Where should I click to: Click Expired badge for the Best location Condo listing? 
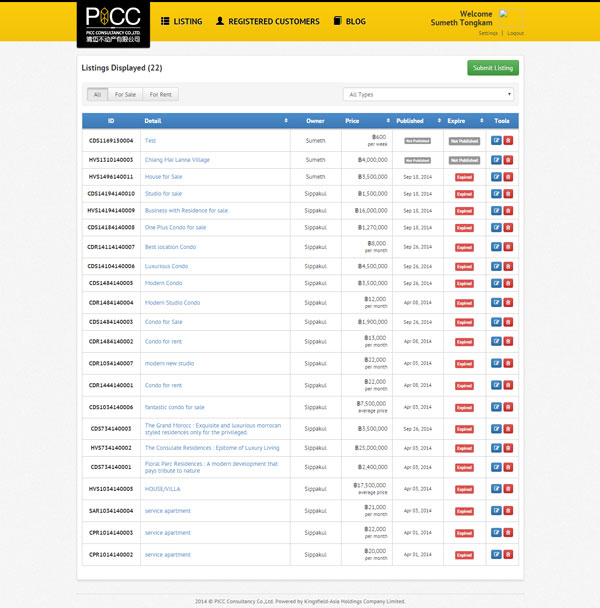464,247
